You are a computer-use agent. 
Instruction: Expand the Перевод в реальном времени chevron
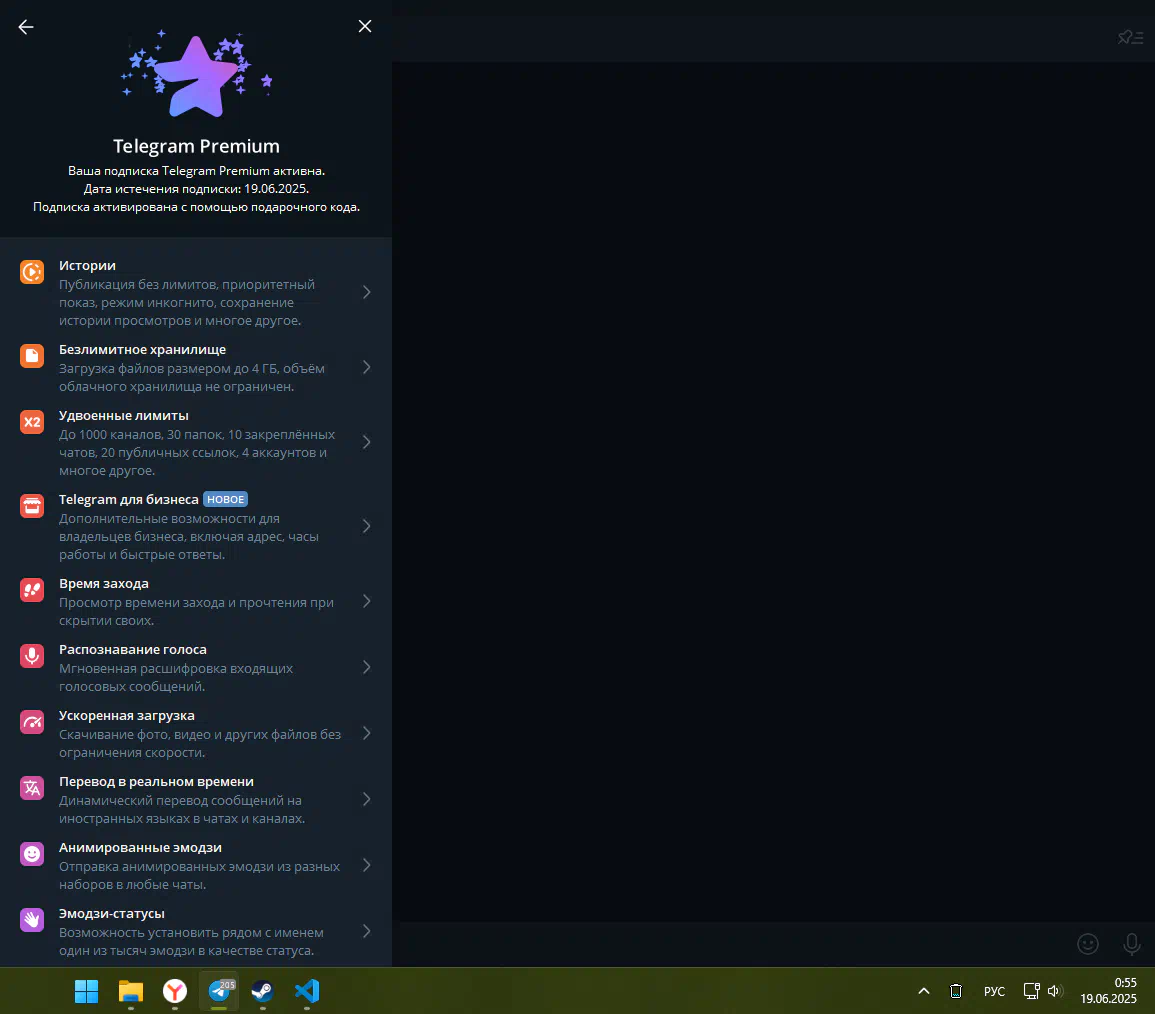367,800
